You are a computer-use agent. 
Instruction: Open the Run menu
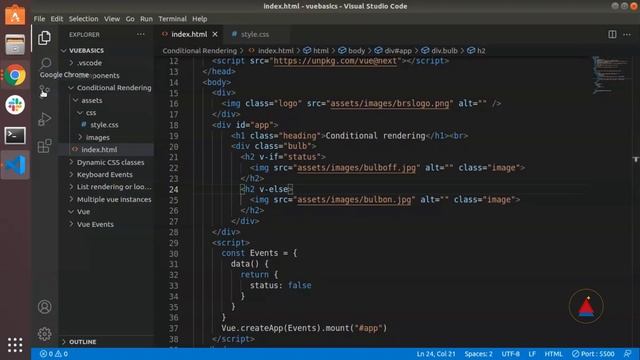coord(146,19)
